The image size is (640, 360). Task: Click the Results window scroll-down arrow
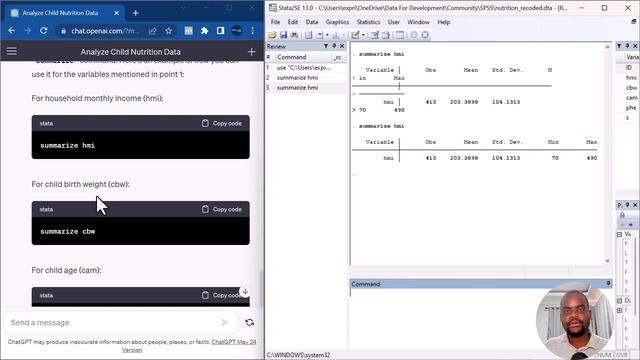[x=607, y=261]
